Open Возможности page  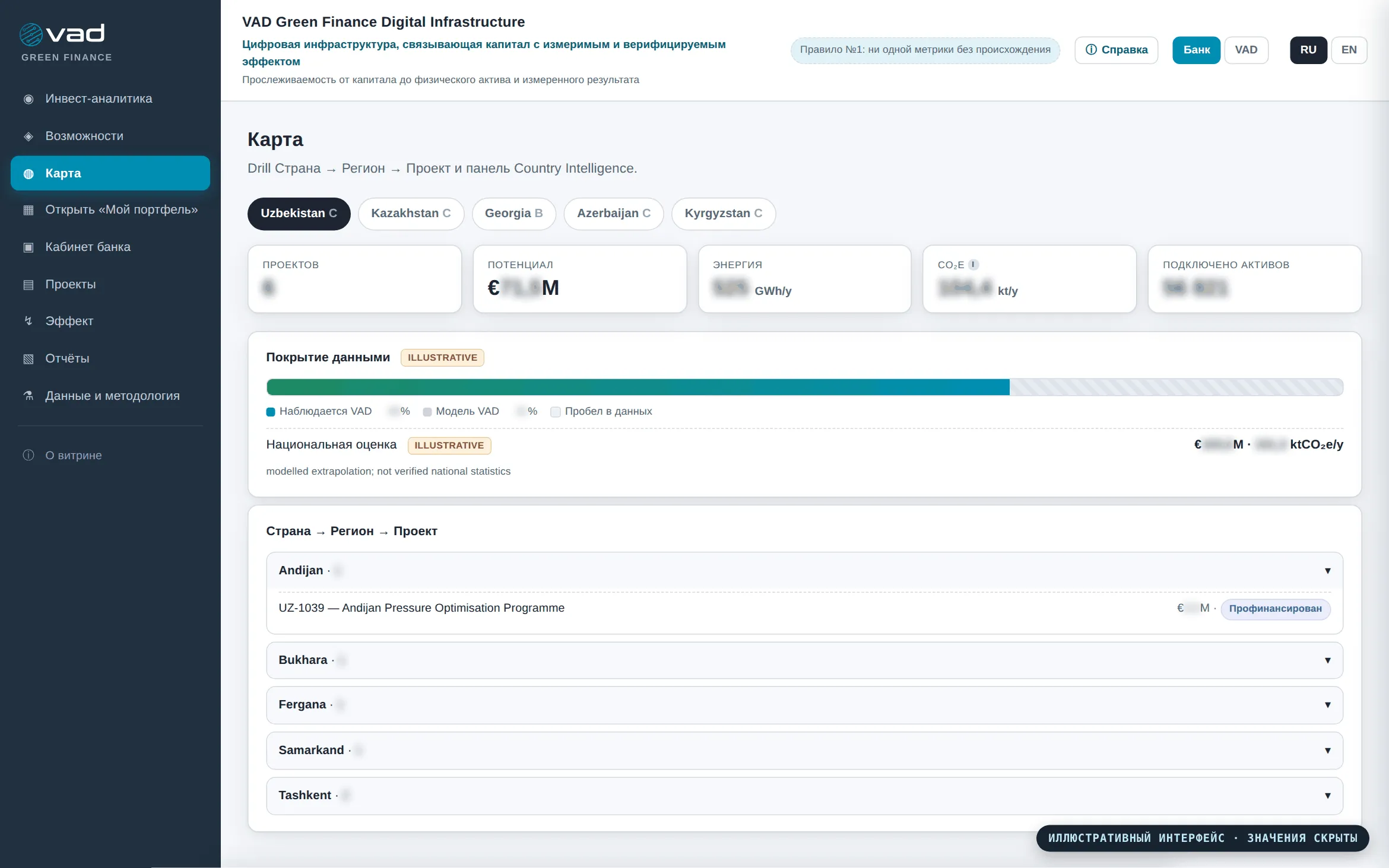[x=110, y=136]
